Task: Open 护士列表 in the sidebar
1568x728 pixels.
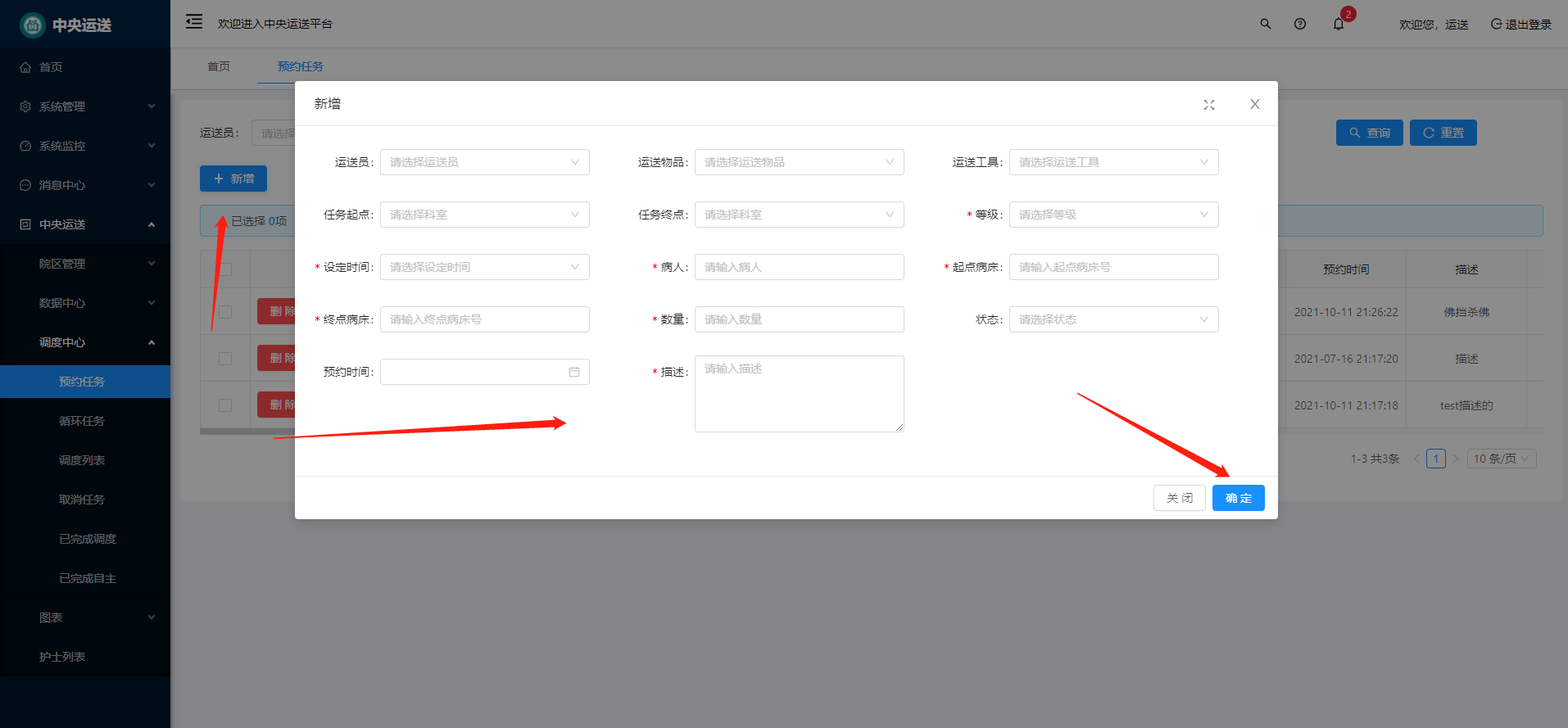Action: (x=85, y=657)
